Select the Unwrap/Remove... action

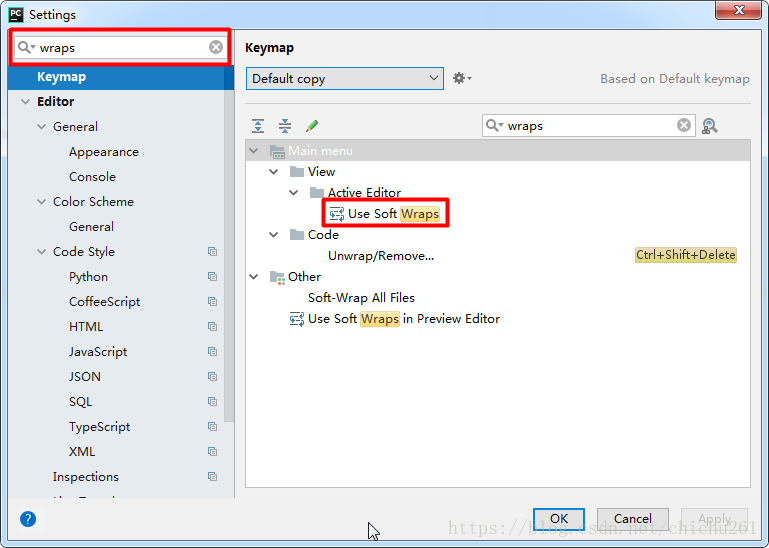[x=381, y=256]
